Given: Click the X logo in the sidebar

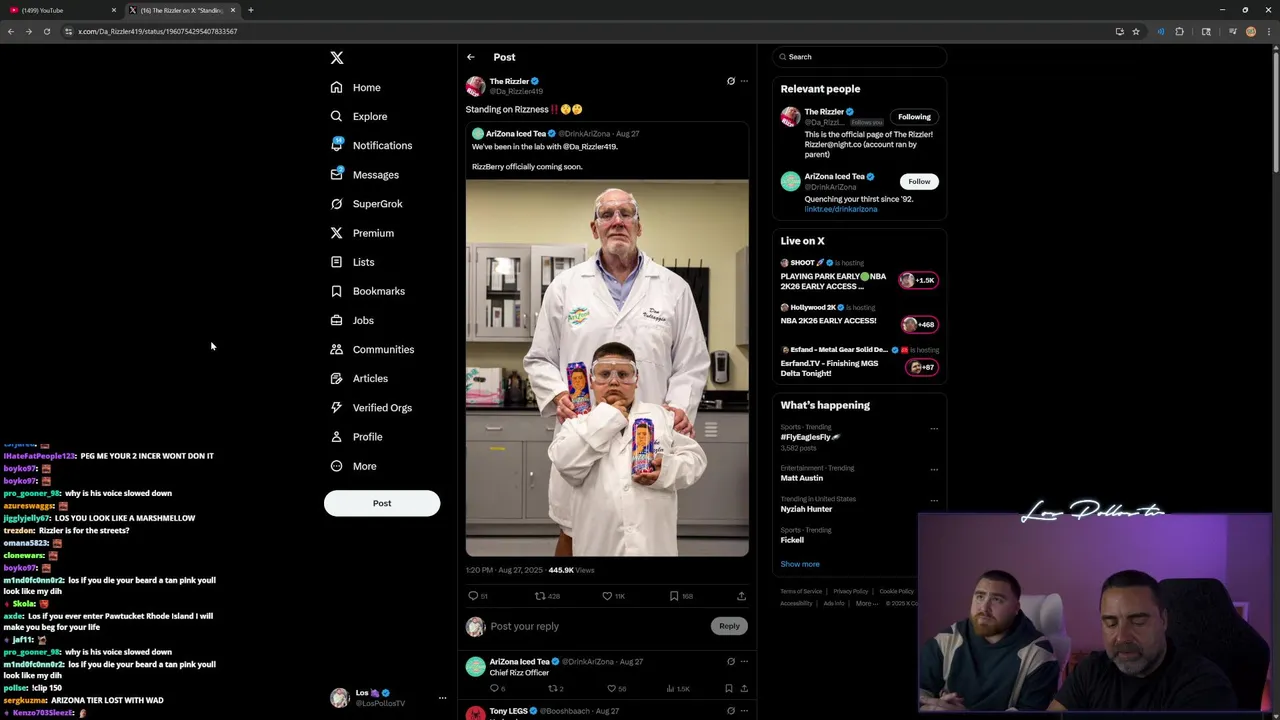Looking at the screenshot, I should click(x=337, y=58).
